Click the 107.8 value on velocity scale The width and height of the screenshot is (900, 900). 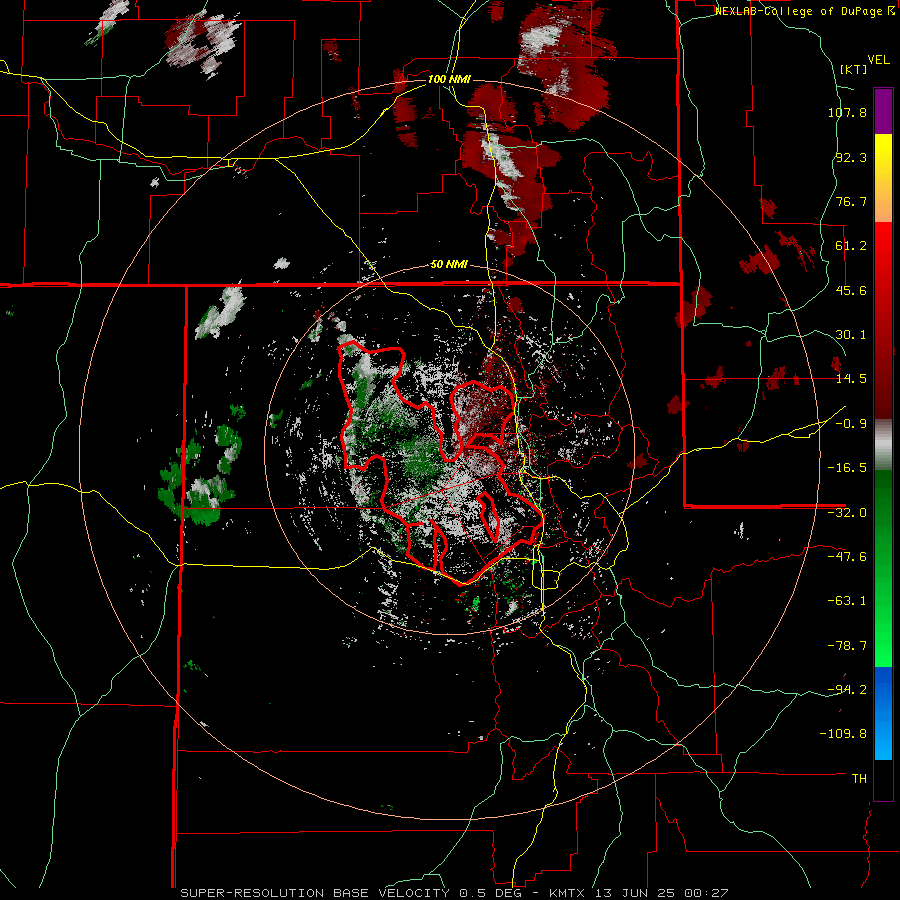point(847,112)
